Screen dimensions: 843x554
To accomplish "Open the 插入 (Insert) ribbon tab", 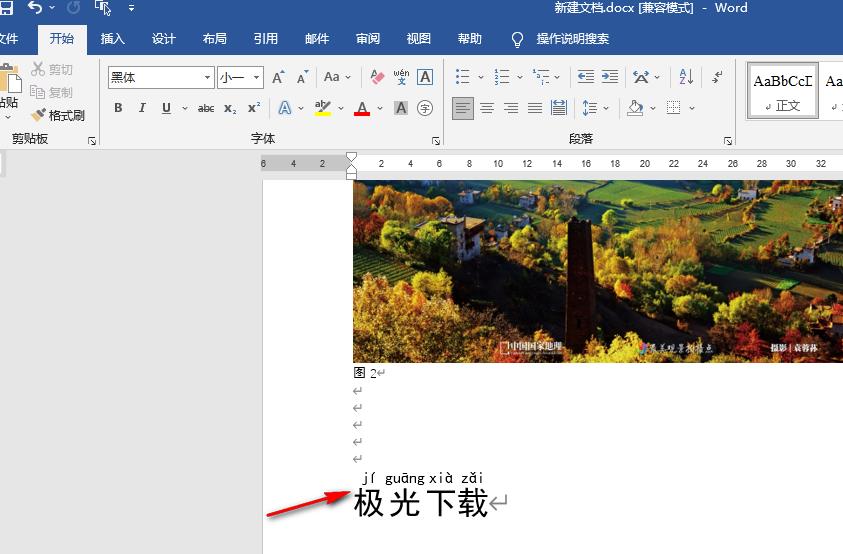I will pos(112,39).
